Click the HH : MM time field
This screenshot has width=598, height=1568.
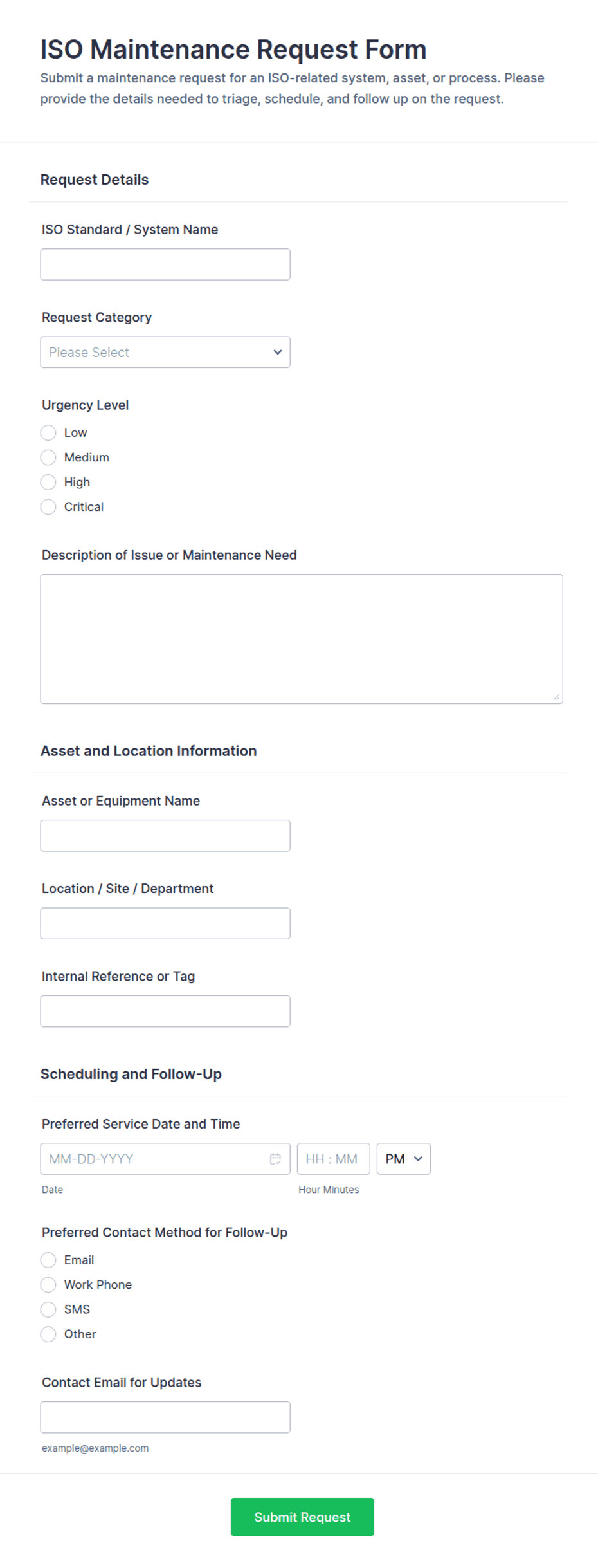pyautogui.click(x=334, y=1159)
